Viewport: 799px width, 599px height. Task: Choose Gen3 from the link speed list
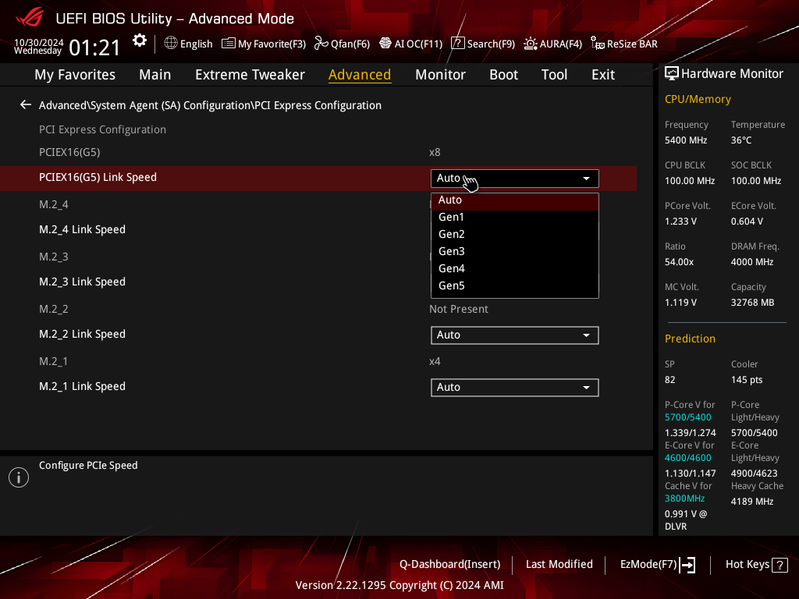(515, 251)
